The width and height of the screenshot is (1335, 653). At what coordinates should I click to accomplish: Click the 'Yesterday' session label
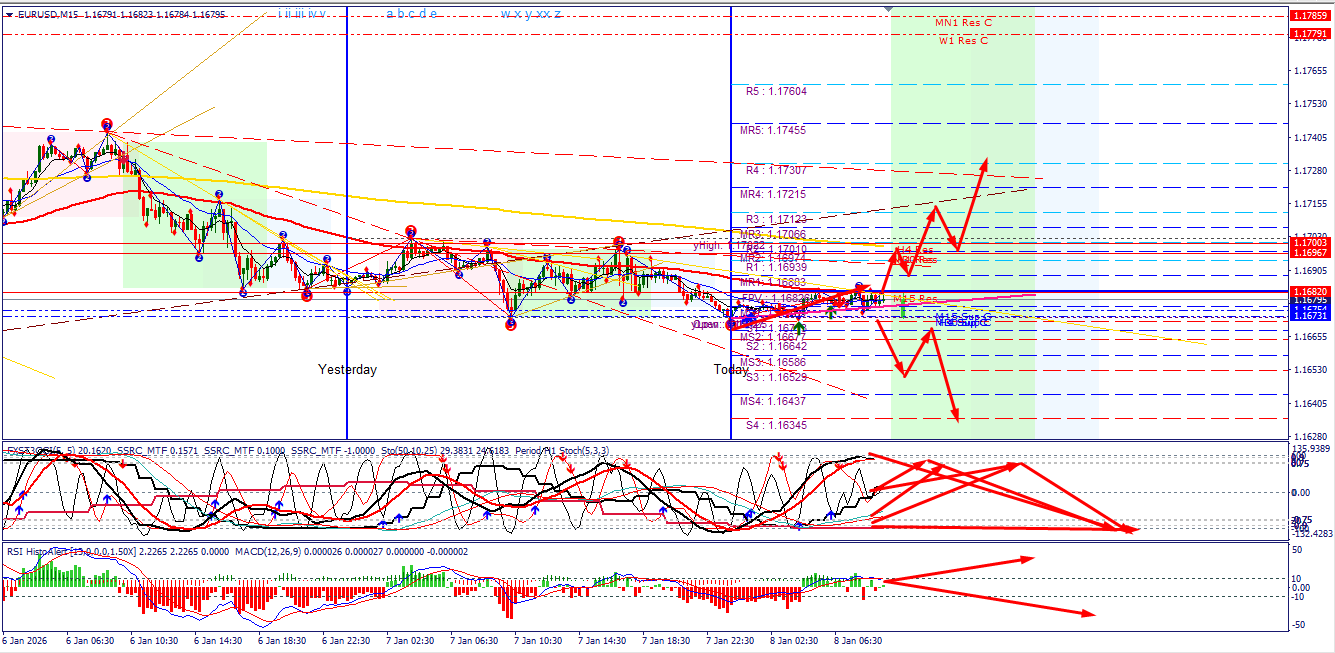[348, 370]
